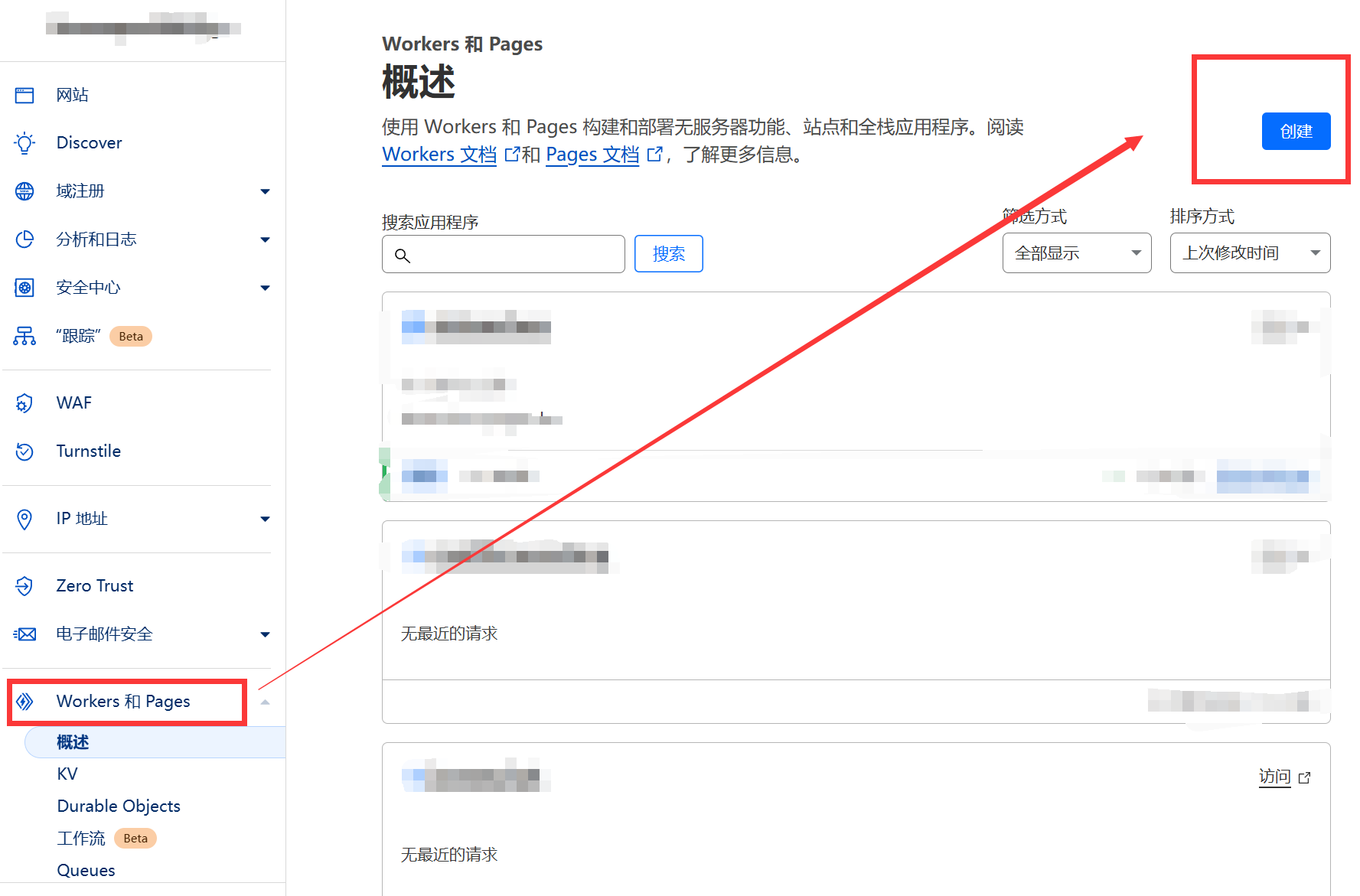Open the 上次修改时间 sort dropdown
The height and width of the screenshot is (896, 1360).
pyautogui.click(x=1249, y=253)
